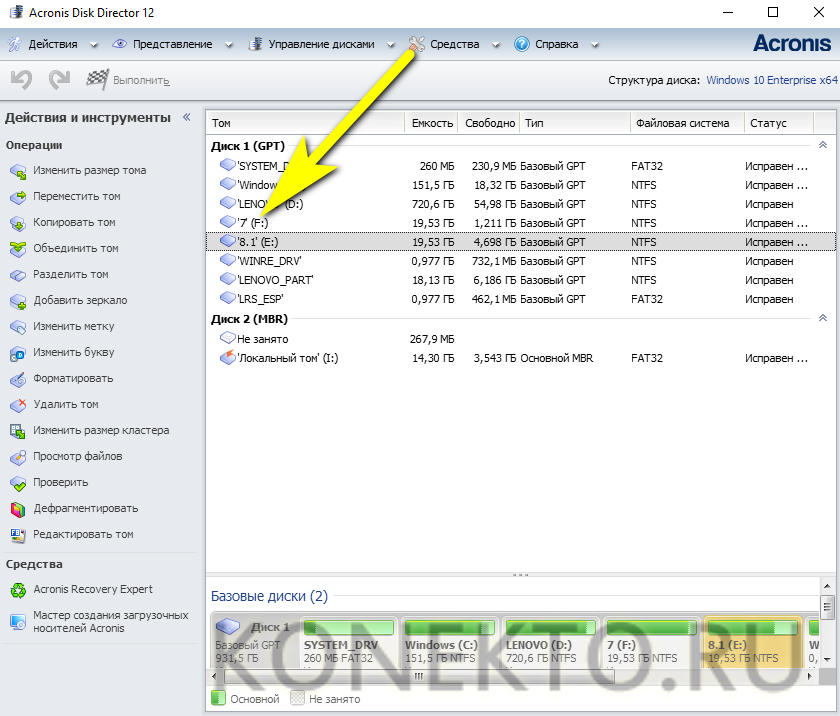This screenshot has height=716, width=840.
Task: Click the Разделить том icon
Action: coord(18,275)
